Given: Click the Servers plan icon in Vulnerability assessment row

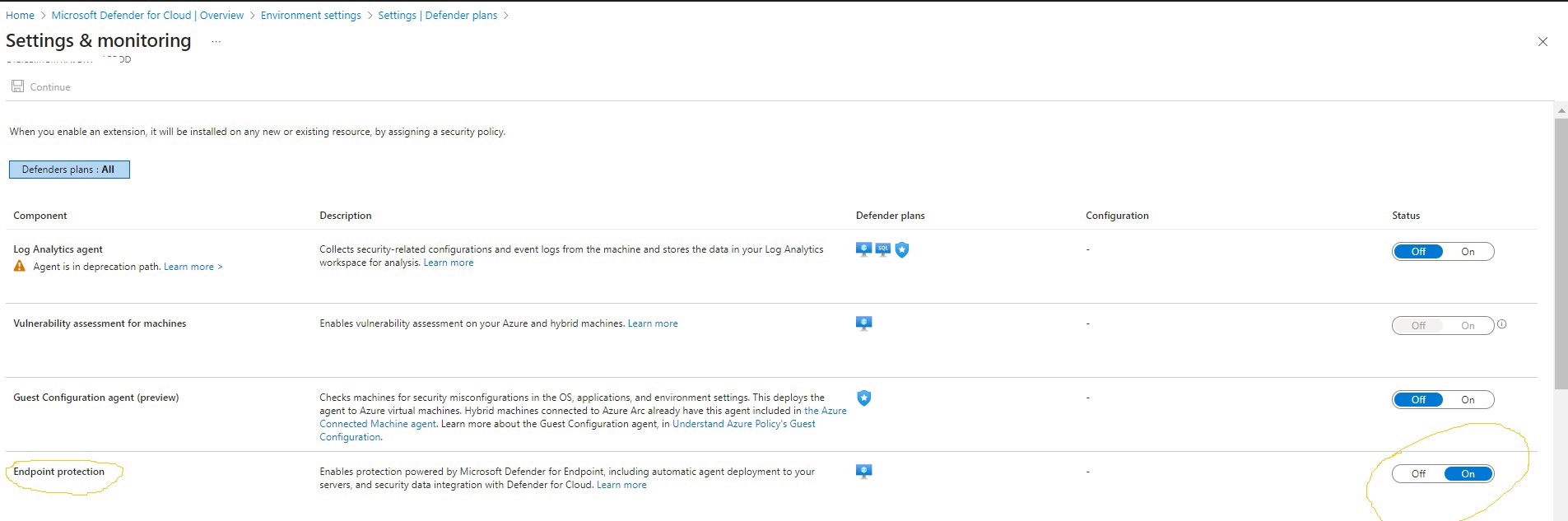Looking at the screenshot, I should pyautogui.click(x=863, y=323).
